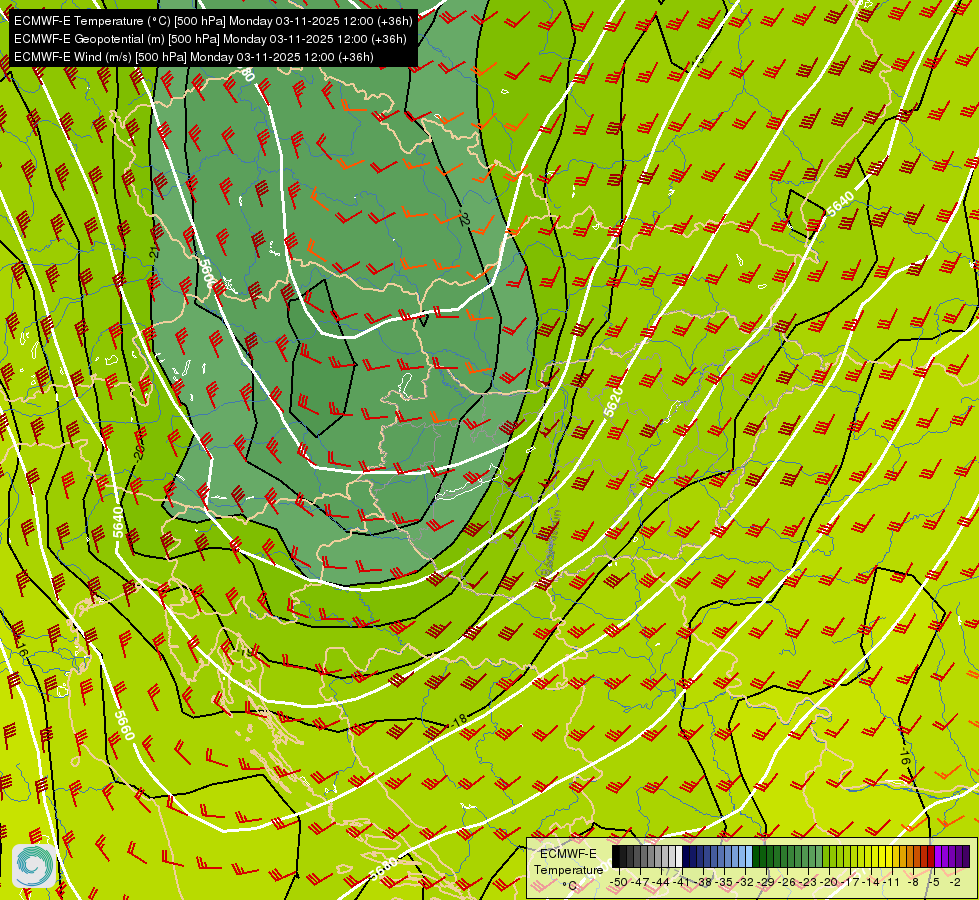Click the -17 legend scale value
Image resolution: width=979 pixels, height=900 pixels.
(850, 882)
